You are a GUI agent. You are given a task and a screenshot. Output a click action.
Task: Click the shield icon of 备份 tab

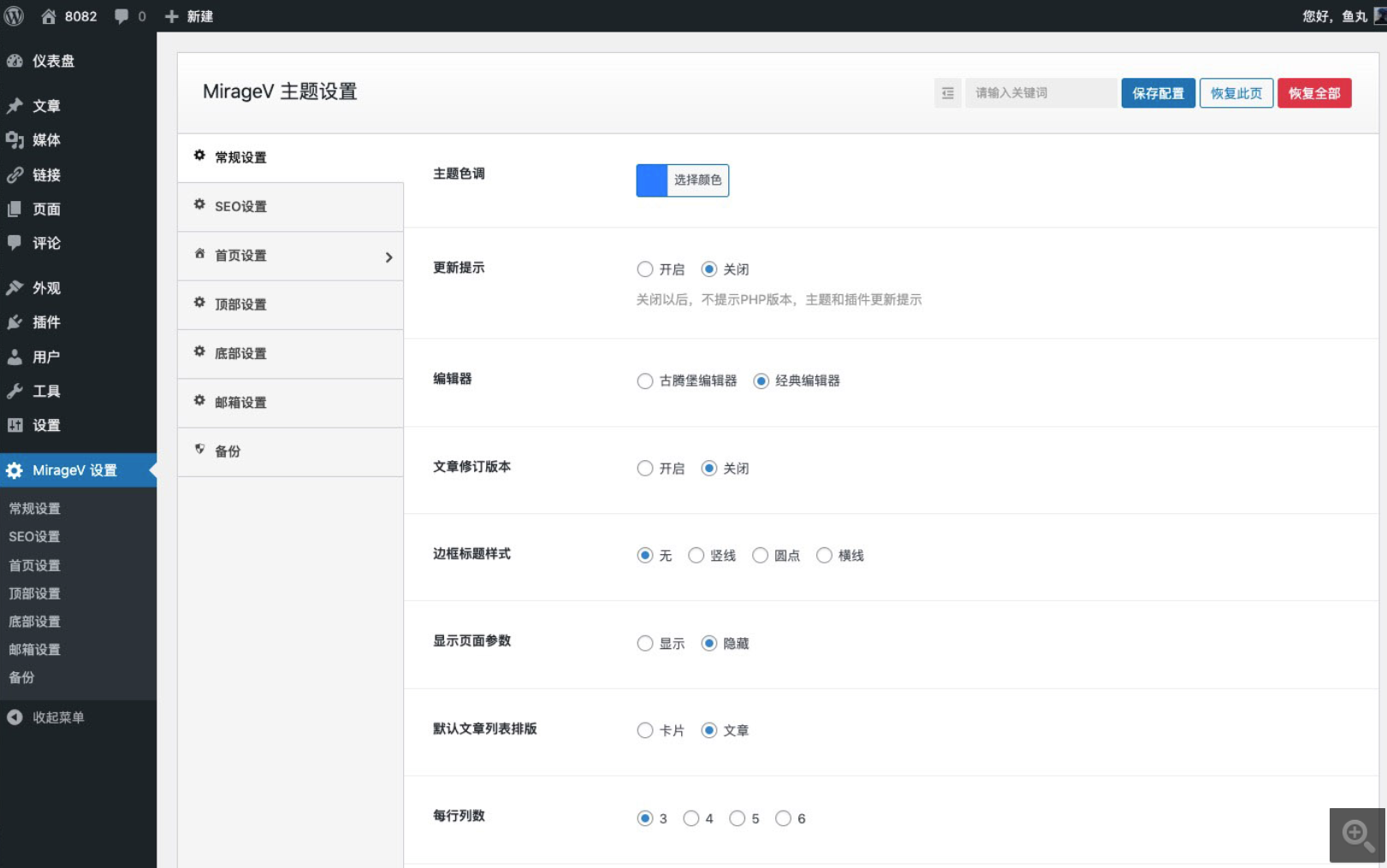coord(199,449)
